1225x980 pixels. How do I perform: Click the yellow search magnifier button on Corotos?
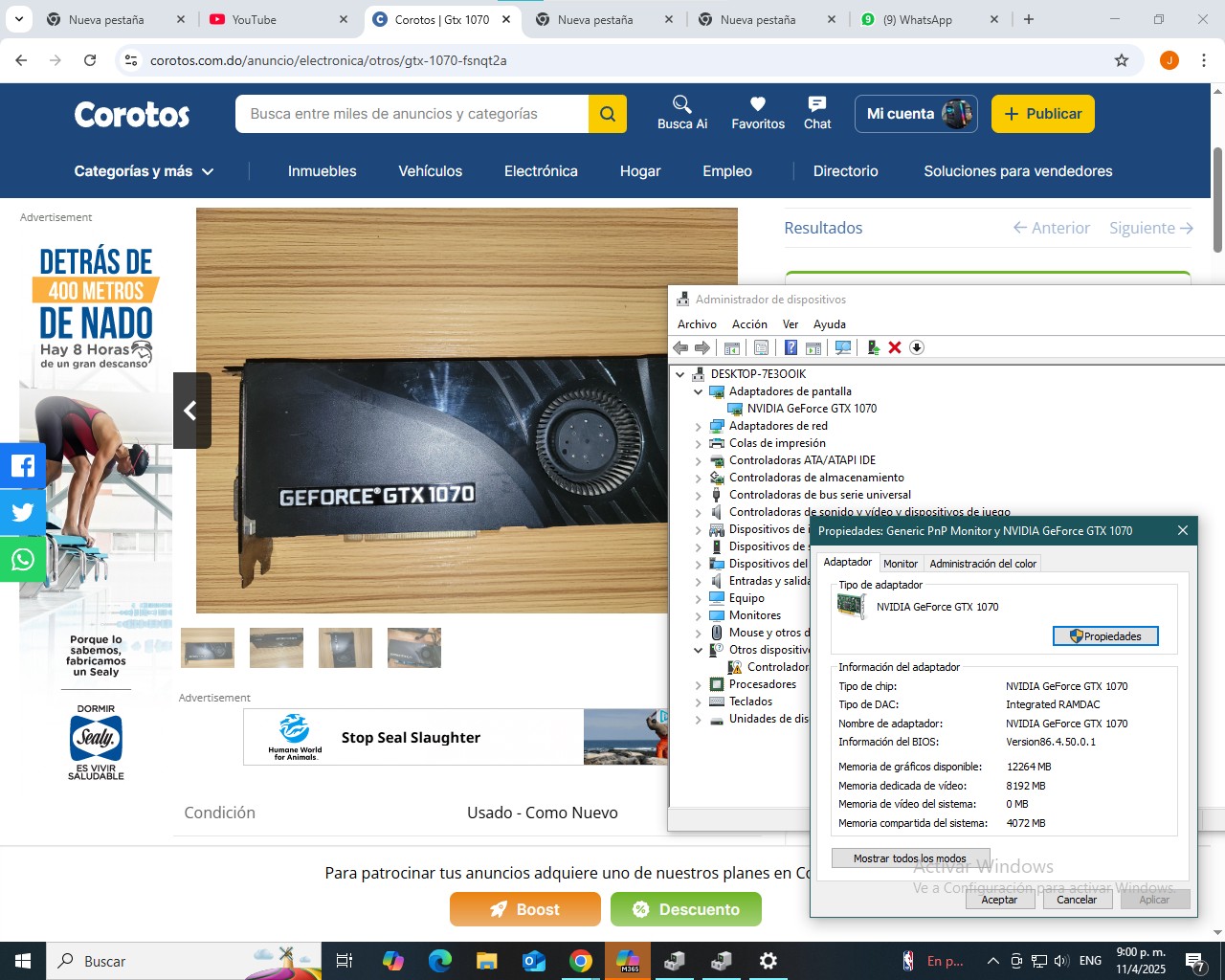click(608, 114)
